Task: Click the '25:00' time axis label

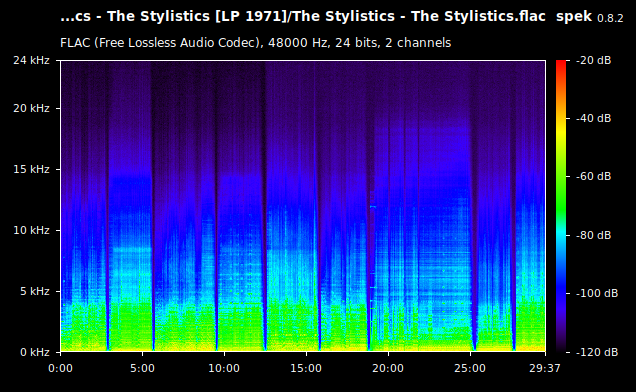Action: (470, 368)
